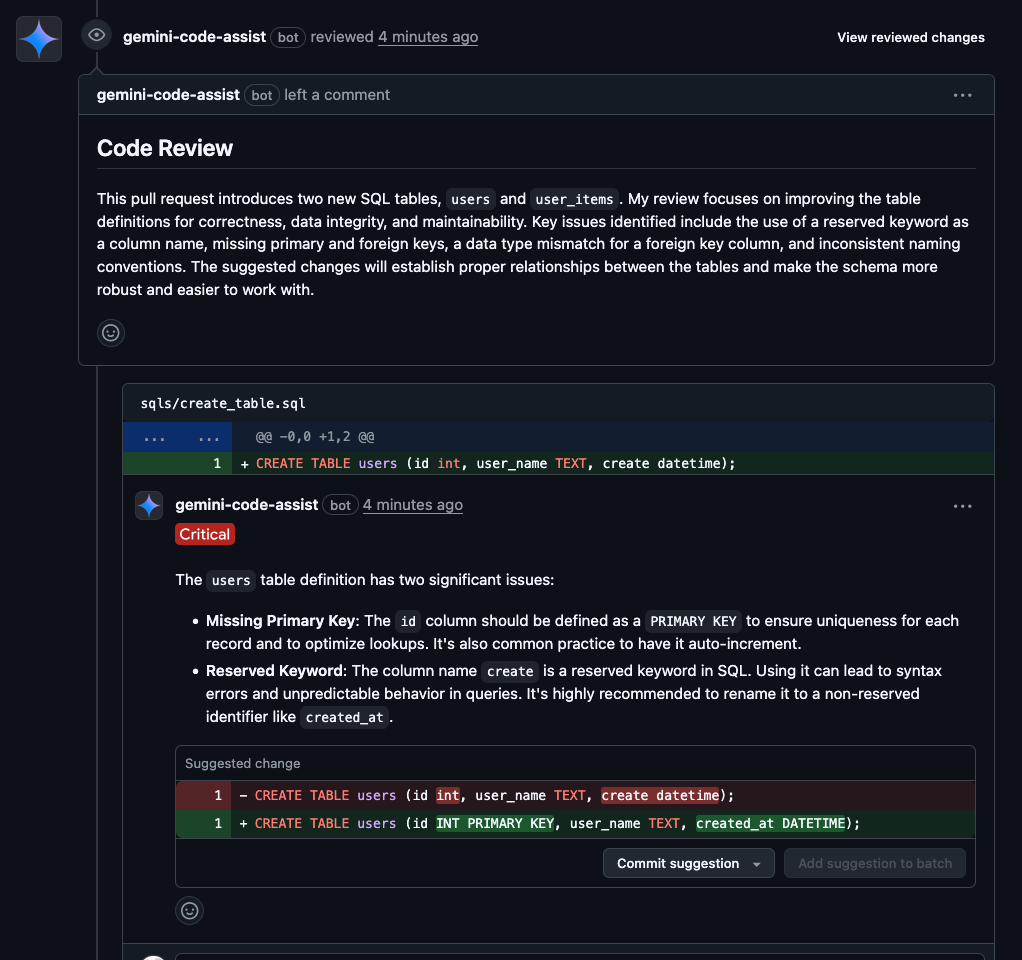
Task: Click the 'Reserved Keyword' bold text
Action: point(274,671)
